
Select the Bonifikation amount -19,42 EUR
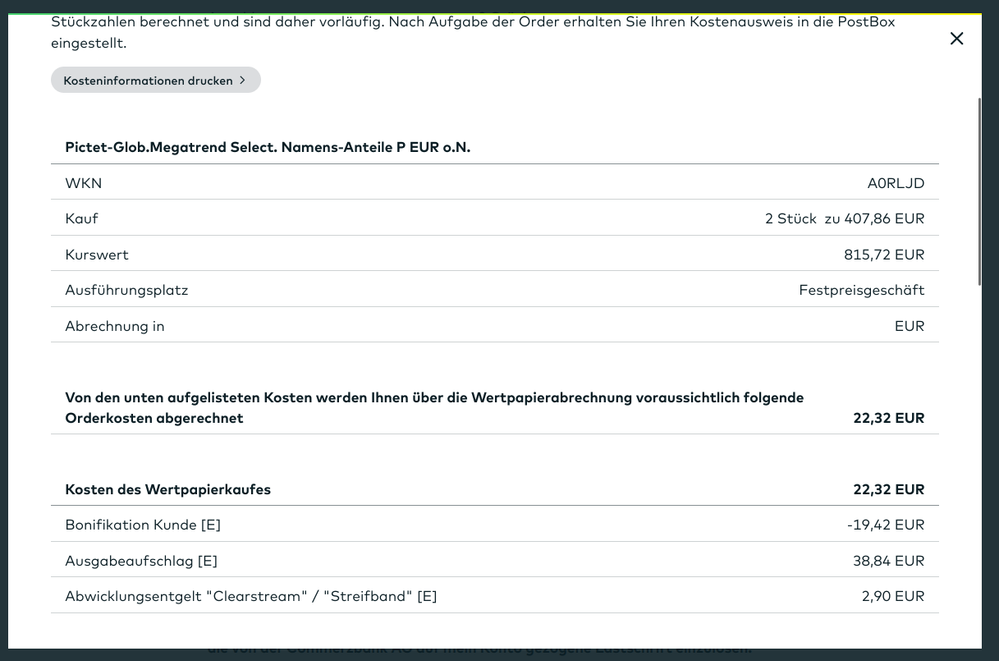click(885, 525)
